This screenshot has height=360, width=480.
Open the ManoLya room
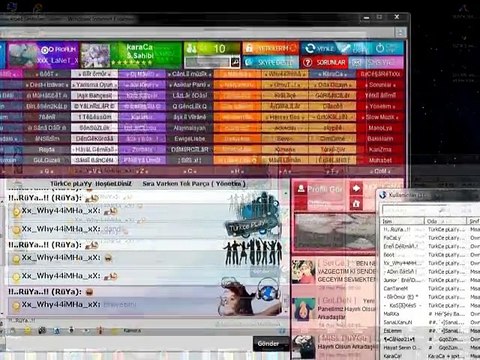380,128
